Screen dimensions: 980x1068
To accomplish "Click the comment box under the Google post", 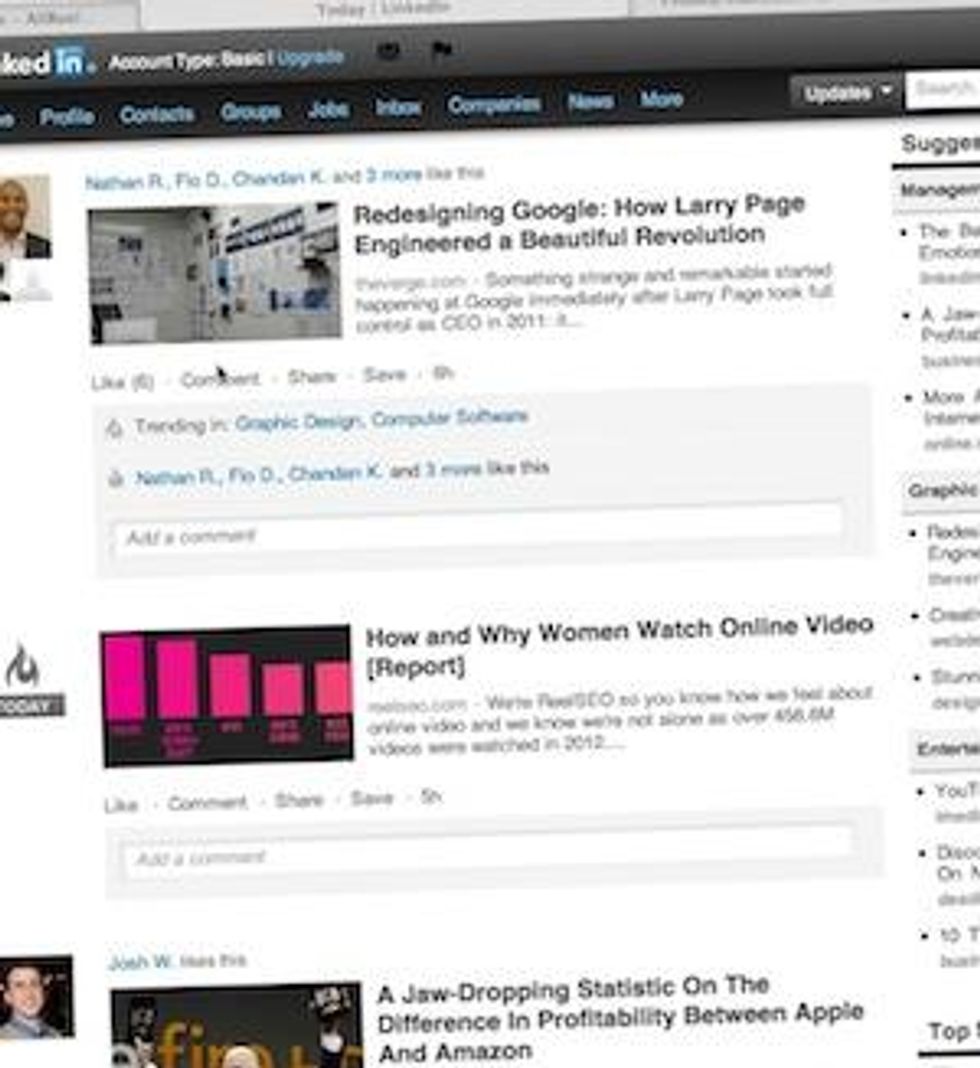I will (477, 530).
